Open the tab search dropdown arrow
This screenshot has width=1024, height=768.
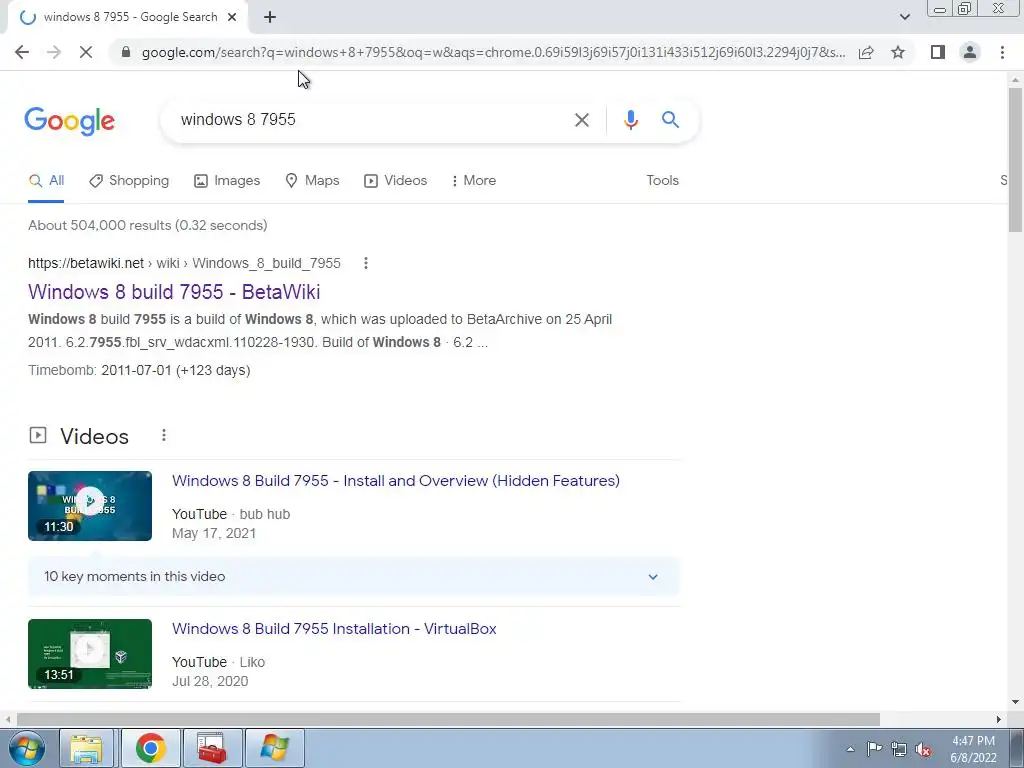tap(904, 17)
